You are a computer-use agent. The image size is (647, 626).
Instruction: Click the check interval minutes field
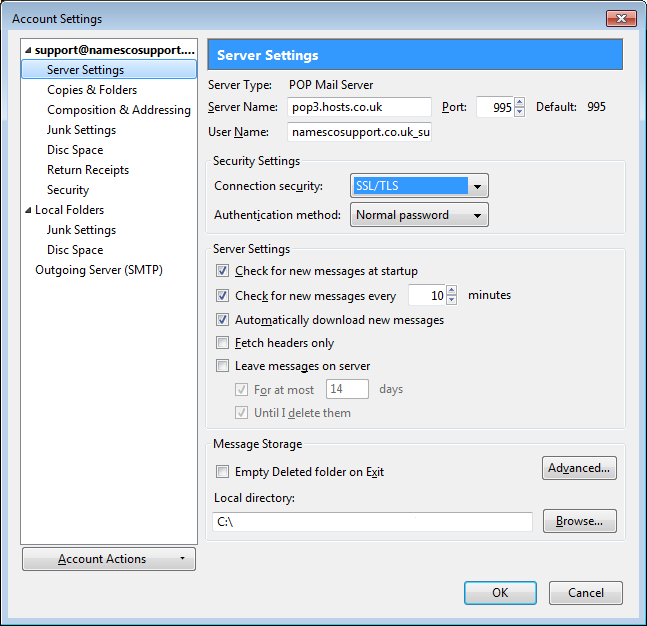tap(427, 295)
